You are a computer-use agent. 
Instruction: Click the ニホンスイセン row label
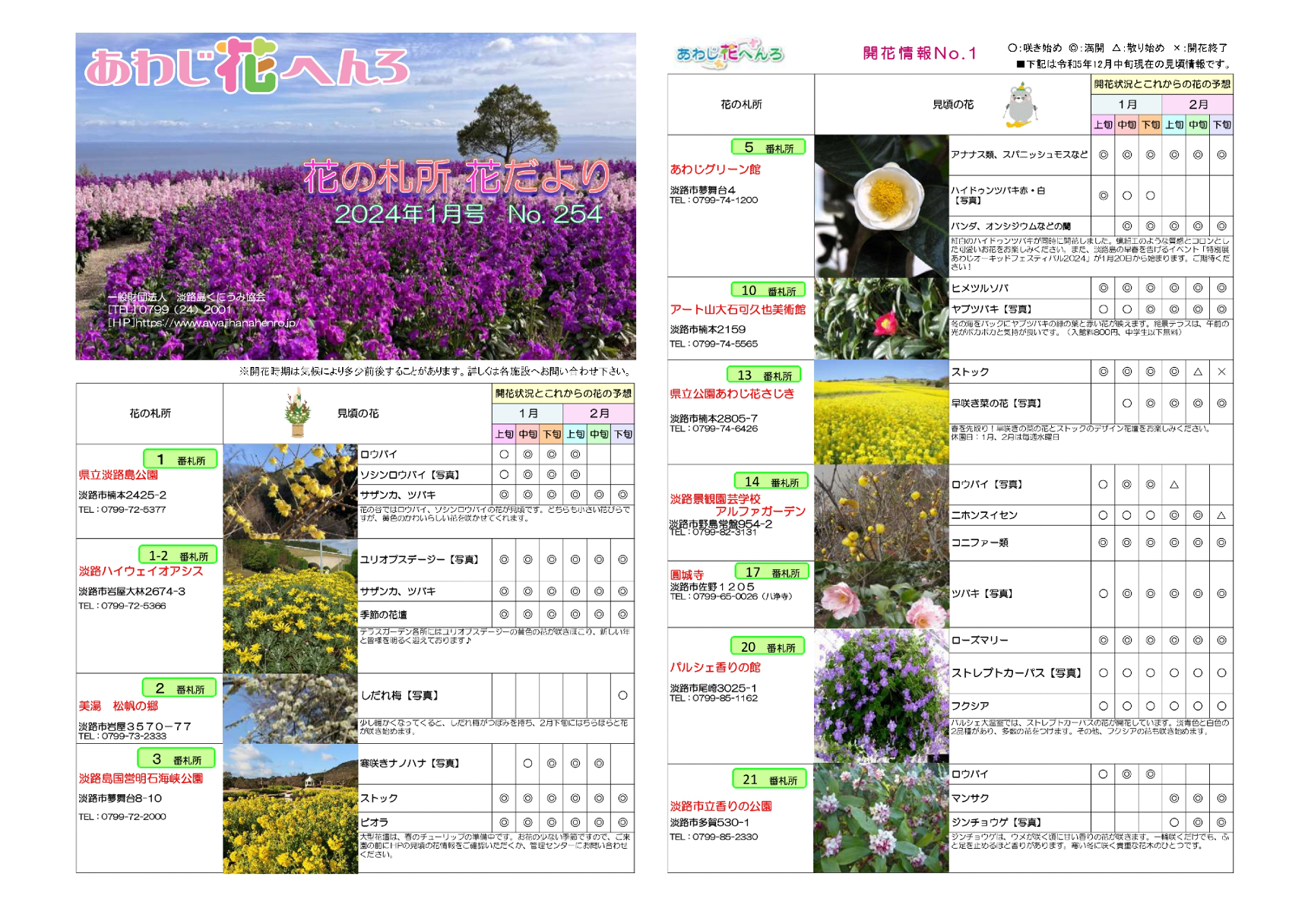pos(984,515)
